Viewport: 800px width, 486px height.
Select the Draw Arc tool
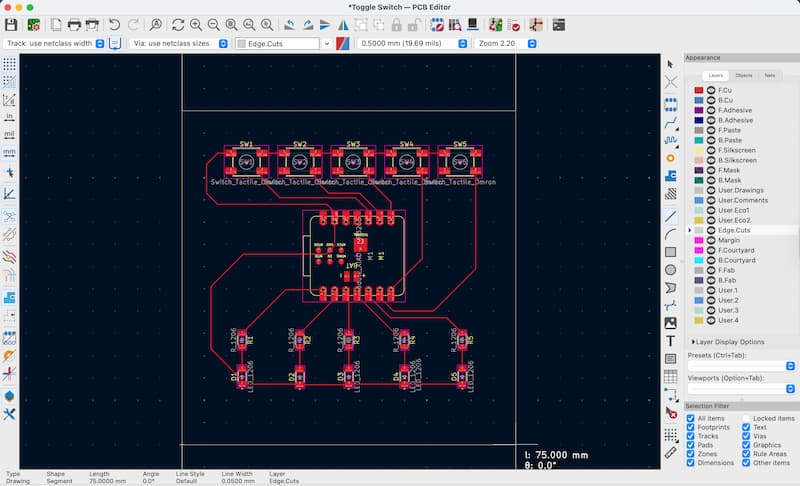pos(670,234)
